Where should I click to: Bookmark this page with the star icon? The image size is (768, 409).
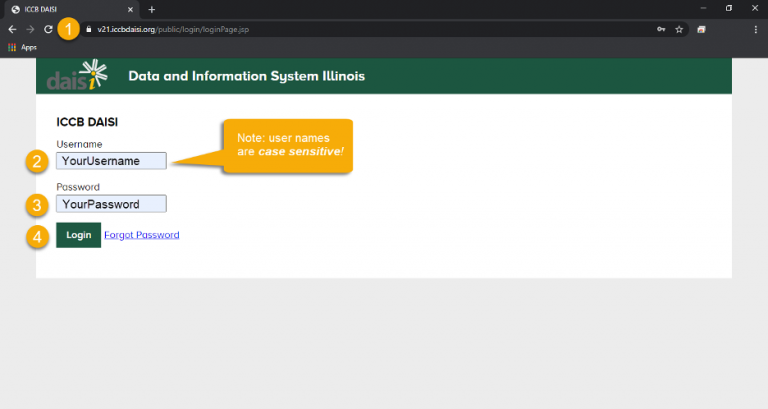pos(679,30)
